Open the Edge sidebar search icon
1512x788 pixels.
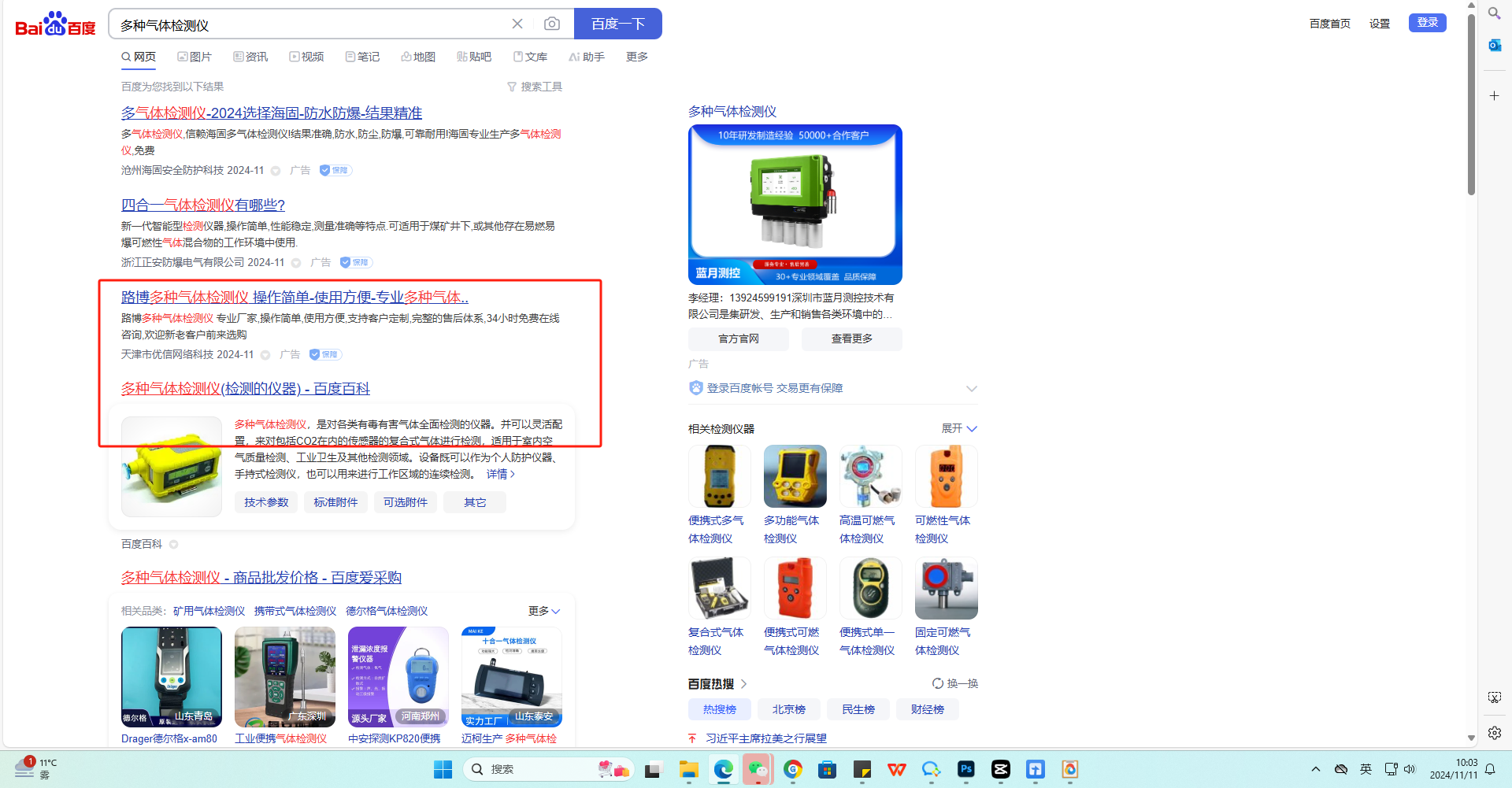(x=1494, y=13)
